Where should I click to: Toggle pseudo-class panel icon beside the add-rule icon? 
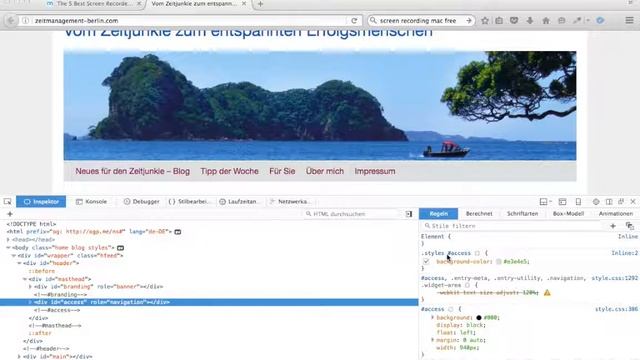click(x=629, y=226)
